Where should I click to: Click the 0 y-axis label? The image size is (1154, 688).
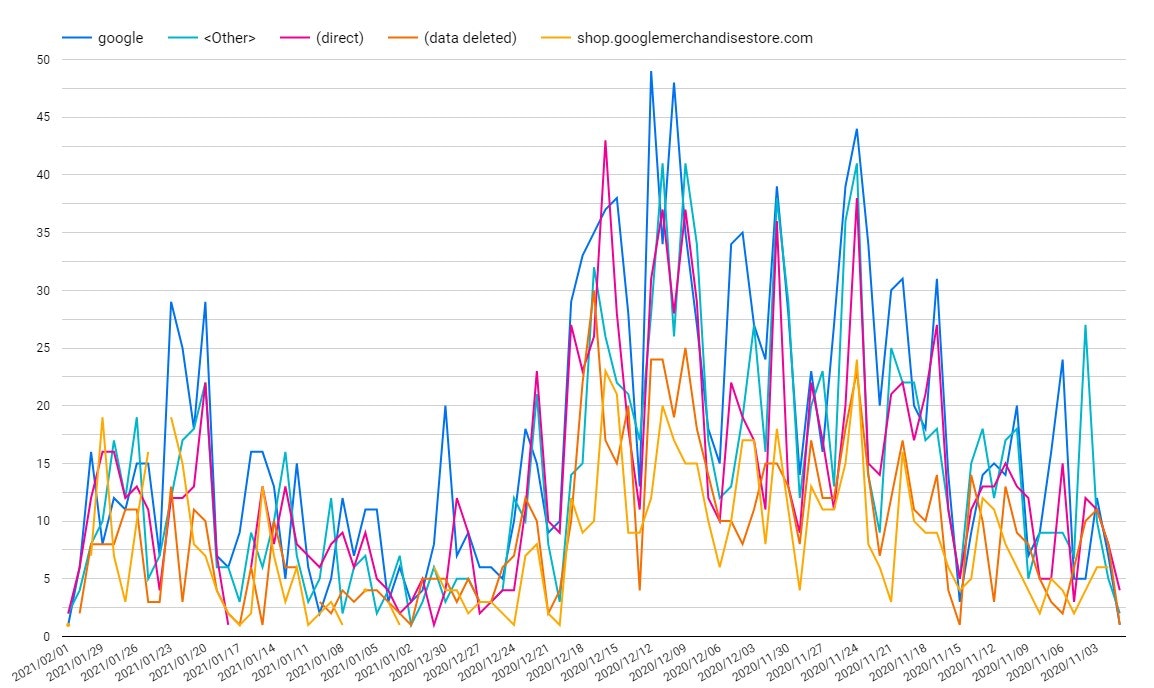click(x=46, y=636)
